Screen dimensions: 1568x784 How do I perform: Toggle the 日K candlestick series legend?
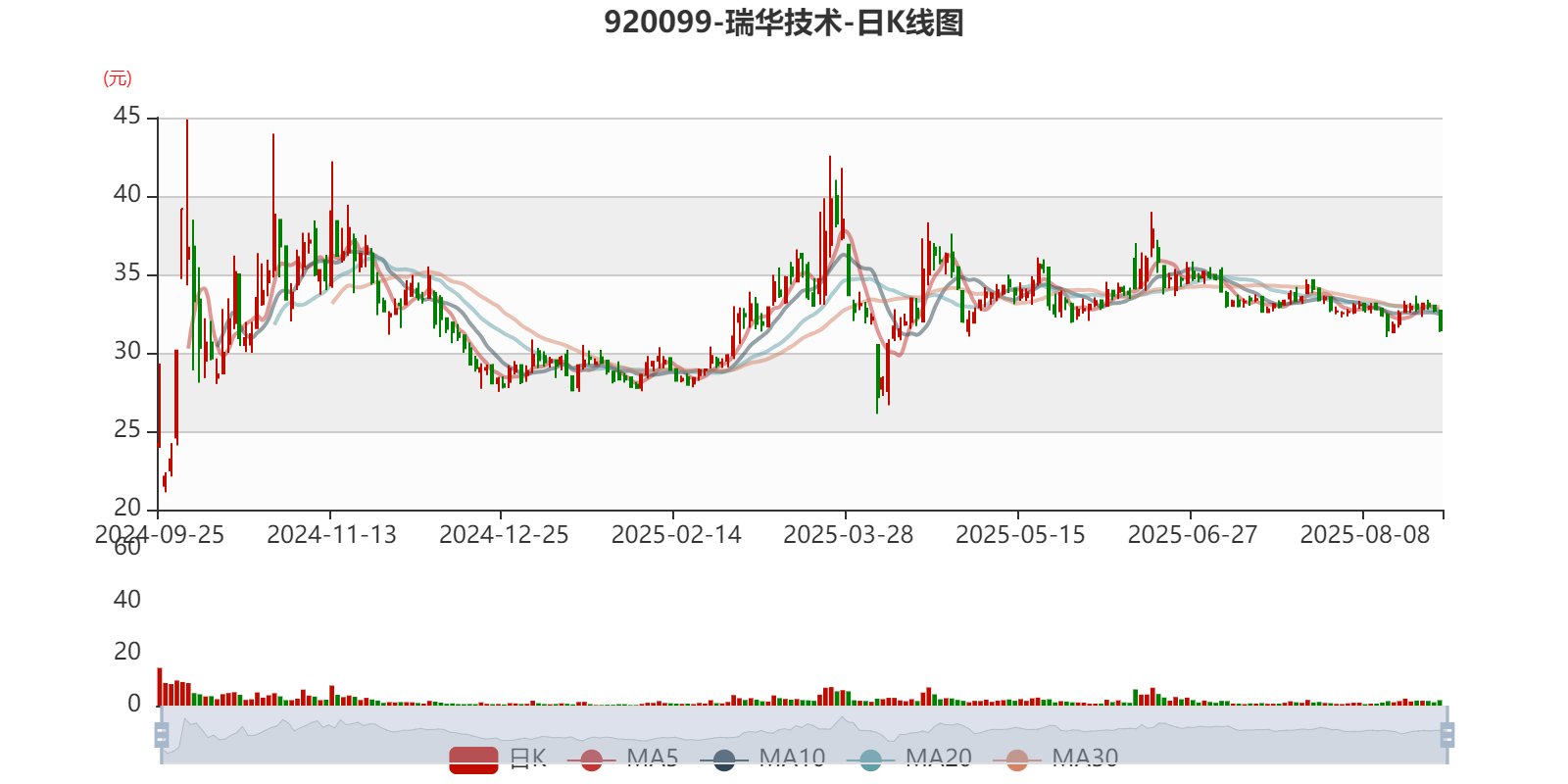click(x=498, y=759)
